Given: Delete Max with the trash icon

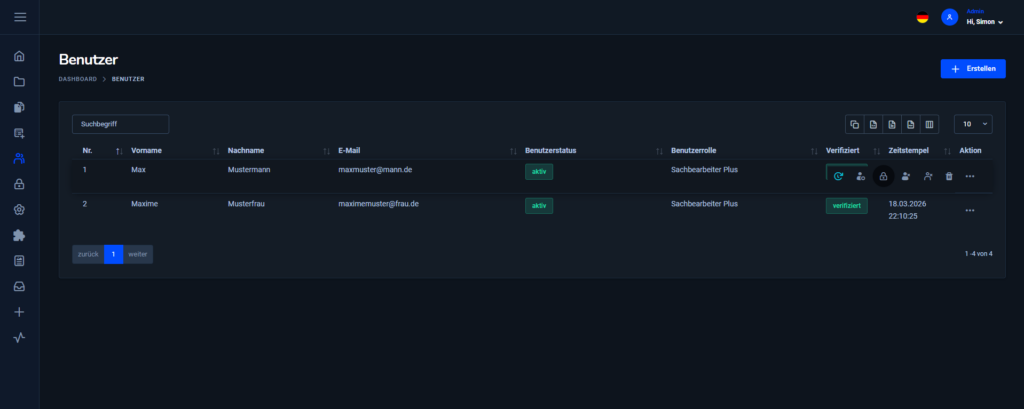Looking at the screenshot, I should (x=950, y=176).
